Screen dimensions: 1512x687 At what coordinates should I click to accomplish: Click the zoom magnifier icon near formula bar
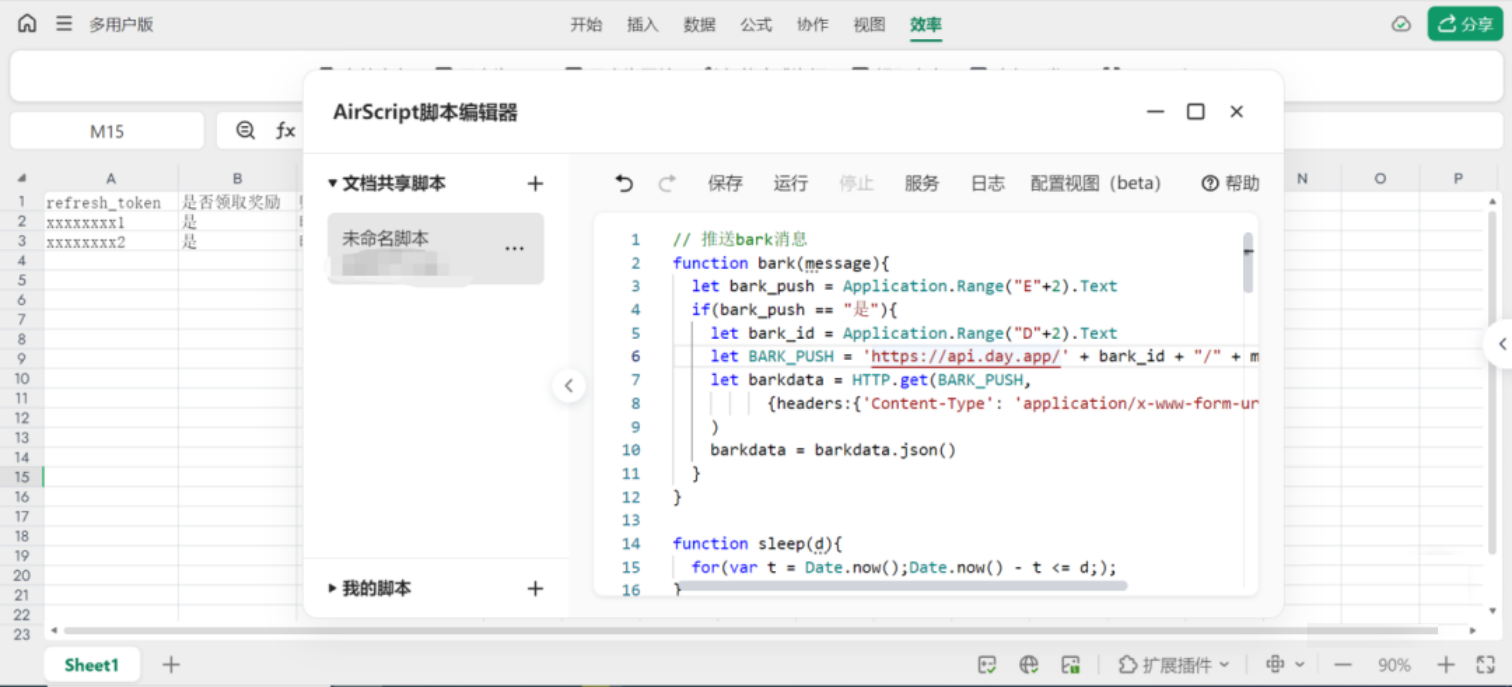pos(245,130)
